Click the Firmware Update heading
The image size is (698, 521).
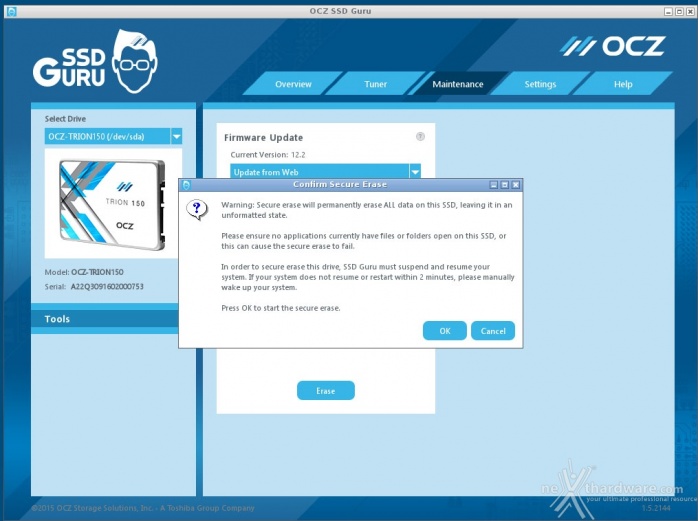(263, 138)
